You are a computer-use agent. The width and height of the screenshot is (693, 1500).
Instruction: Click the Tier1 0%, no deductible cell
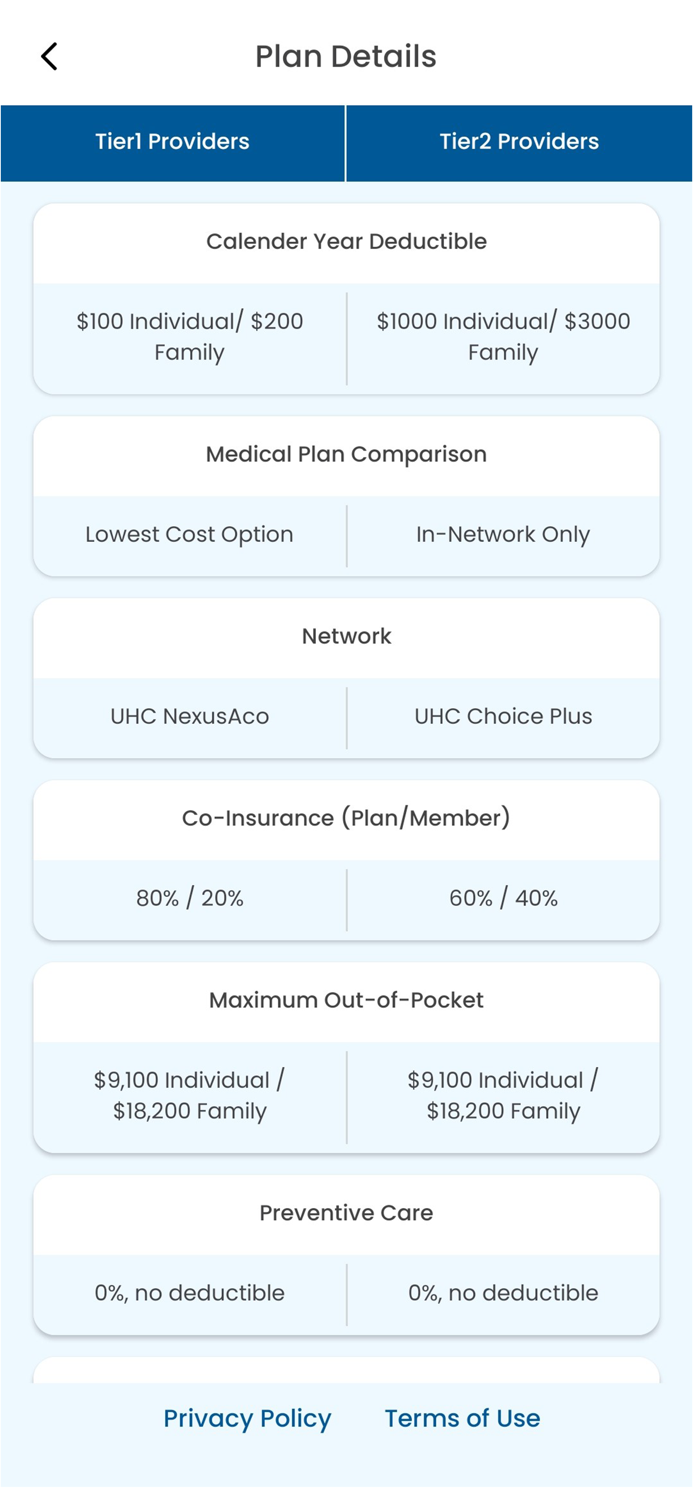coord(190,1293)
